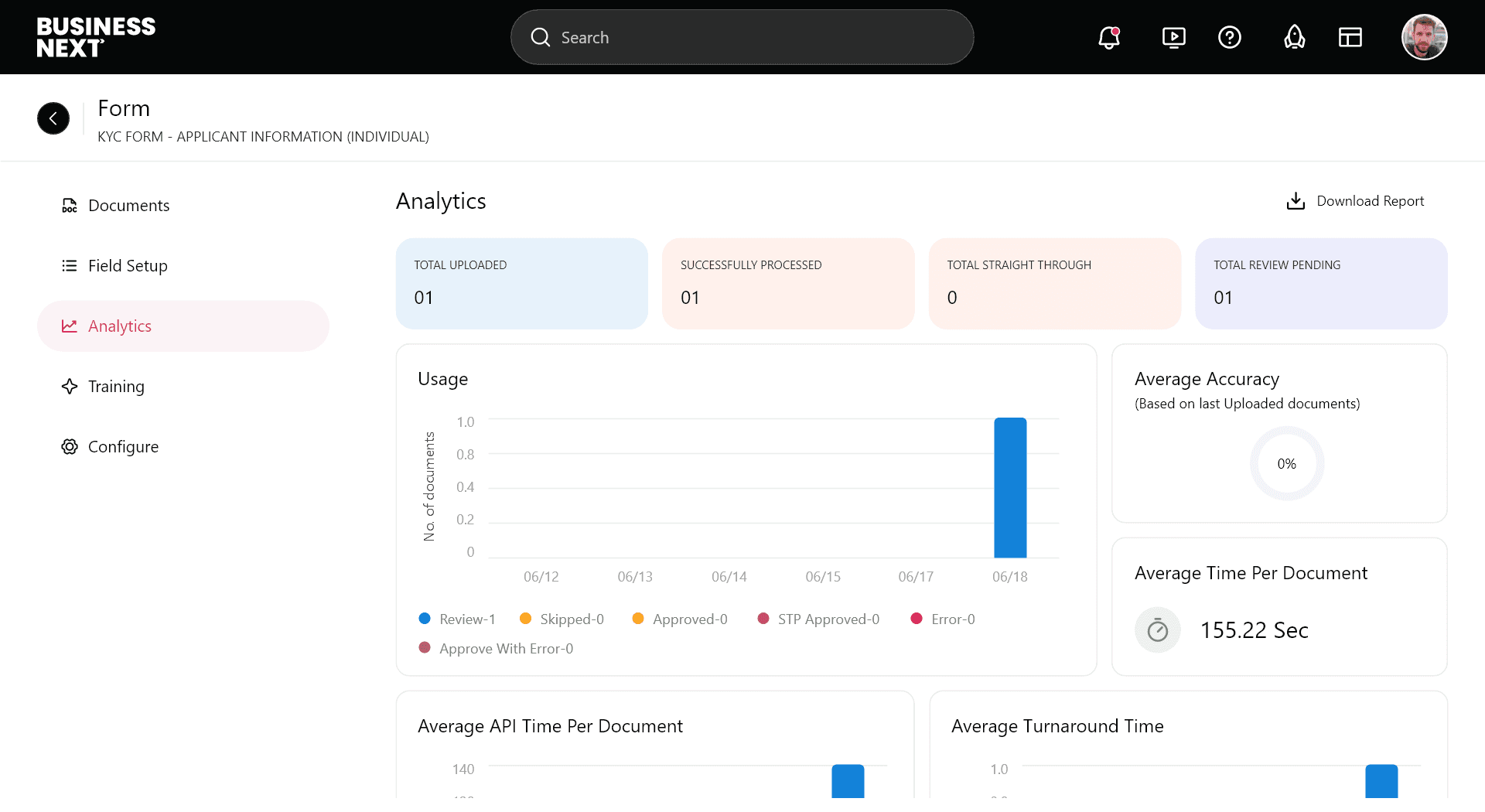Open the Total Review Pending card
This screenshot has width=1485, height=812.
pyautogui.click(x=1321, y=284)
